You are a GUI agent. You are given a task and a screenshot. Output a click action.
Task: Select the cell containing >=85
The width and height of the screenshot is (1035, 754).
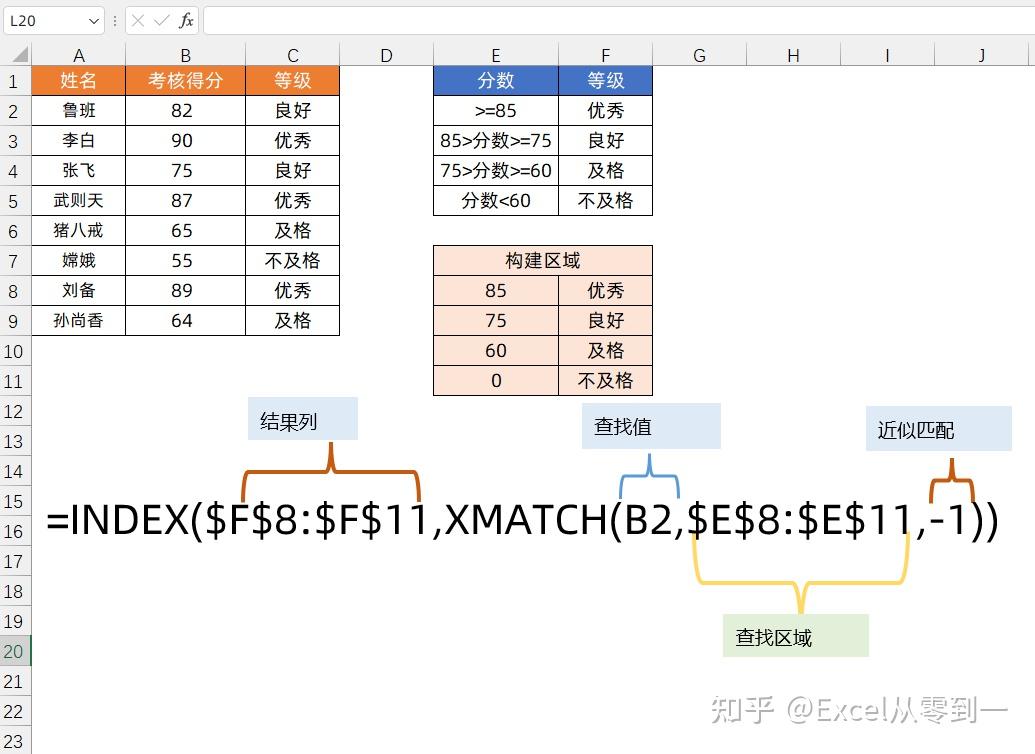point(495,110)
